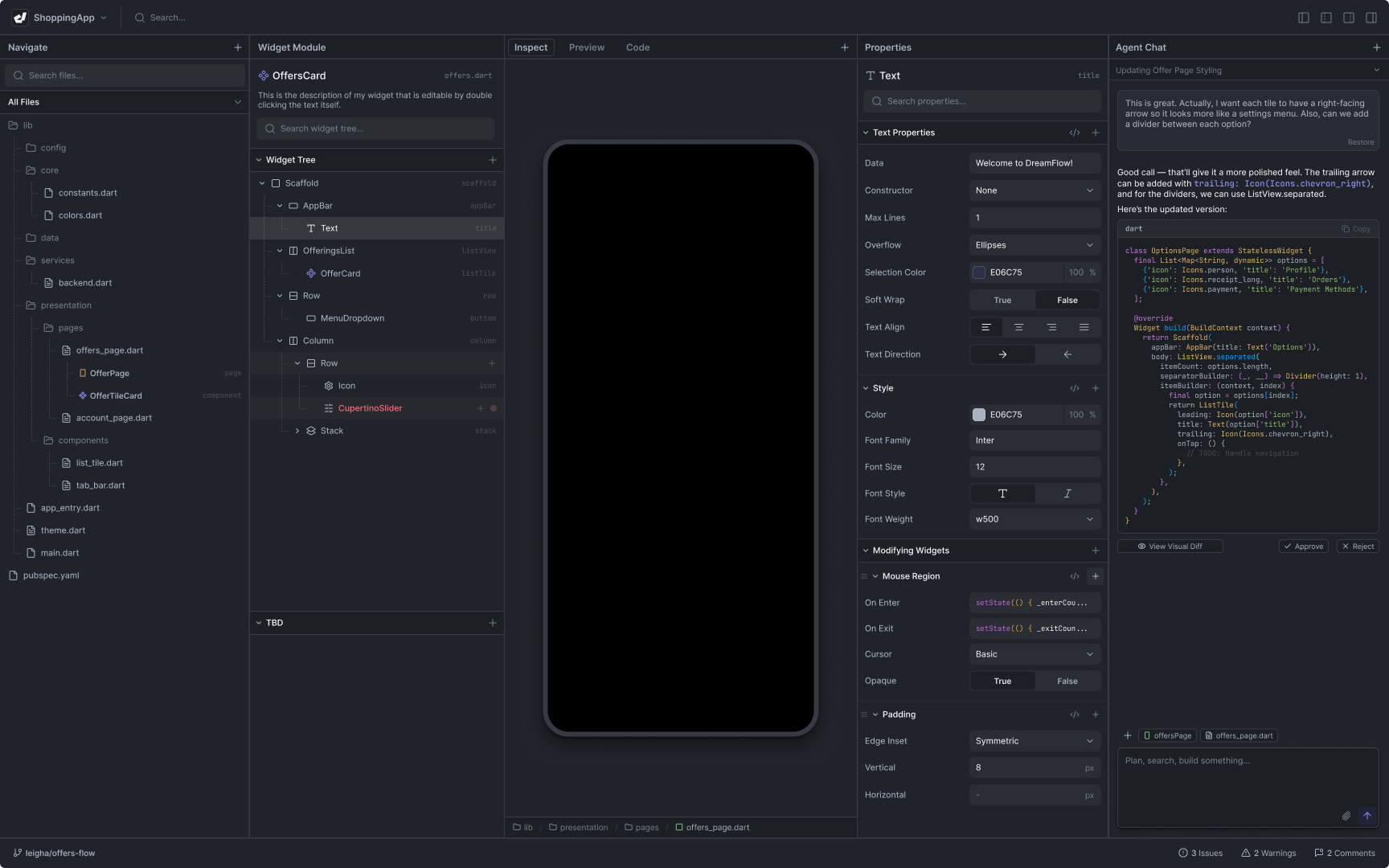The height and width of the screenshot is (868, 1389).
Task: Open the Style Color swatch
Action: [x=979, y=415]
